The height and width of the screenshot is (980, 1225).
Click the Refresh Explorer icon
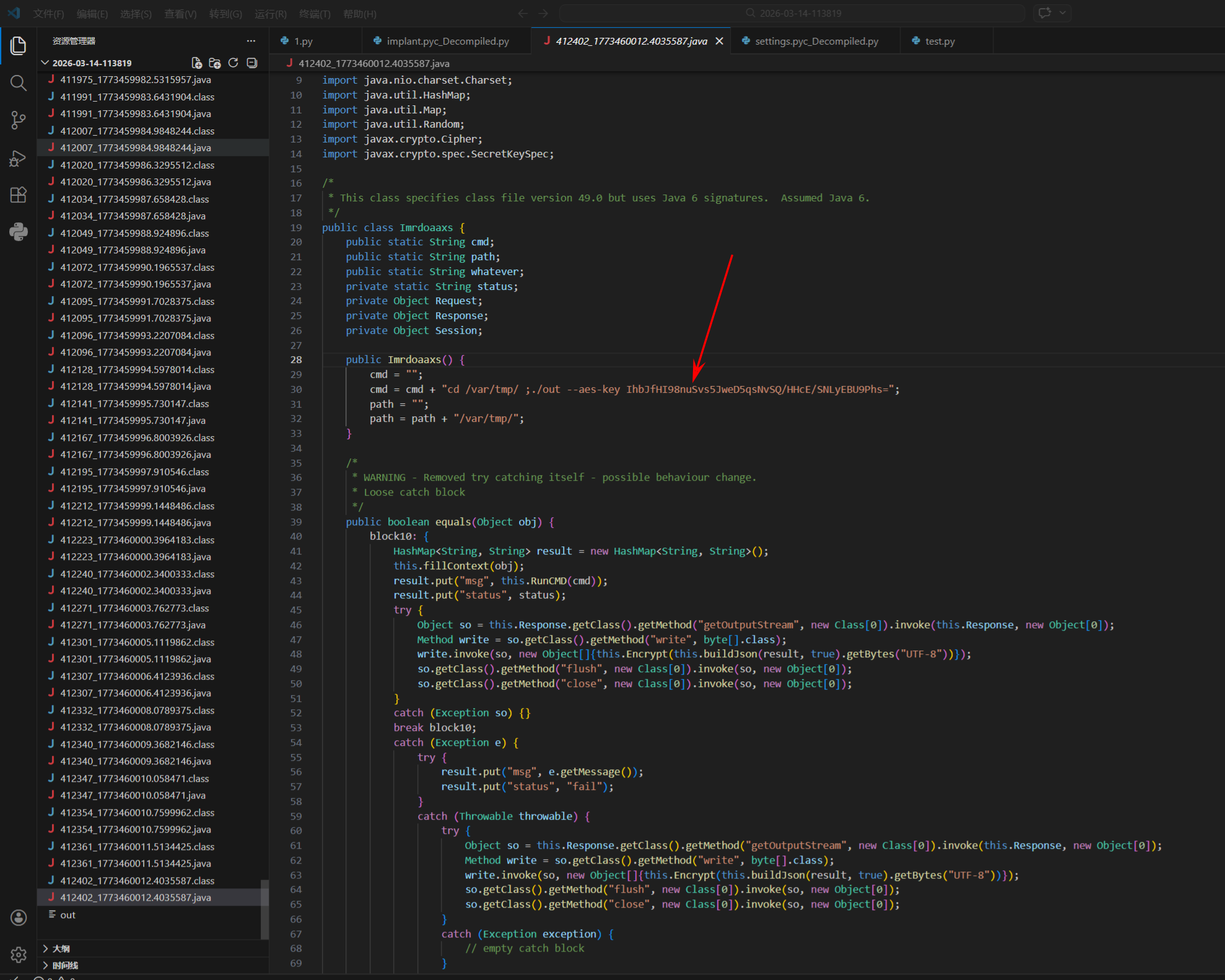[233, 63]
